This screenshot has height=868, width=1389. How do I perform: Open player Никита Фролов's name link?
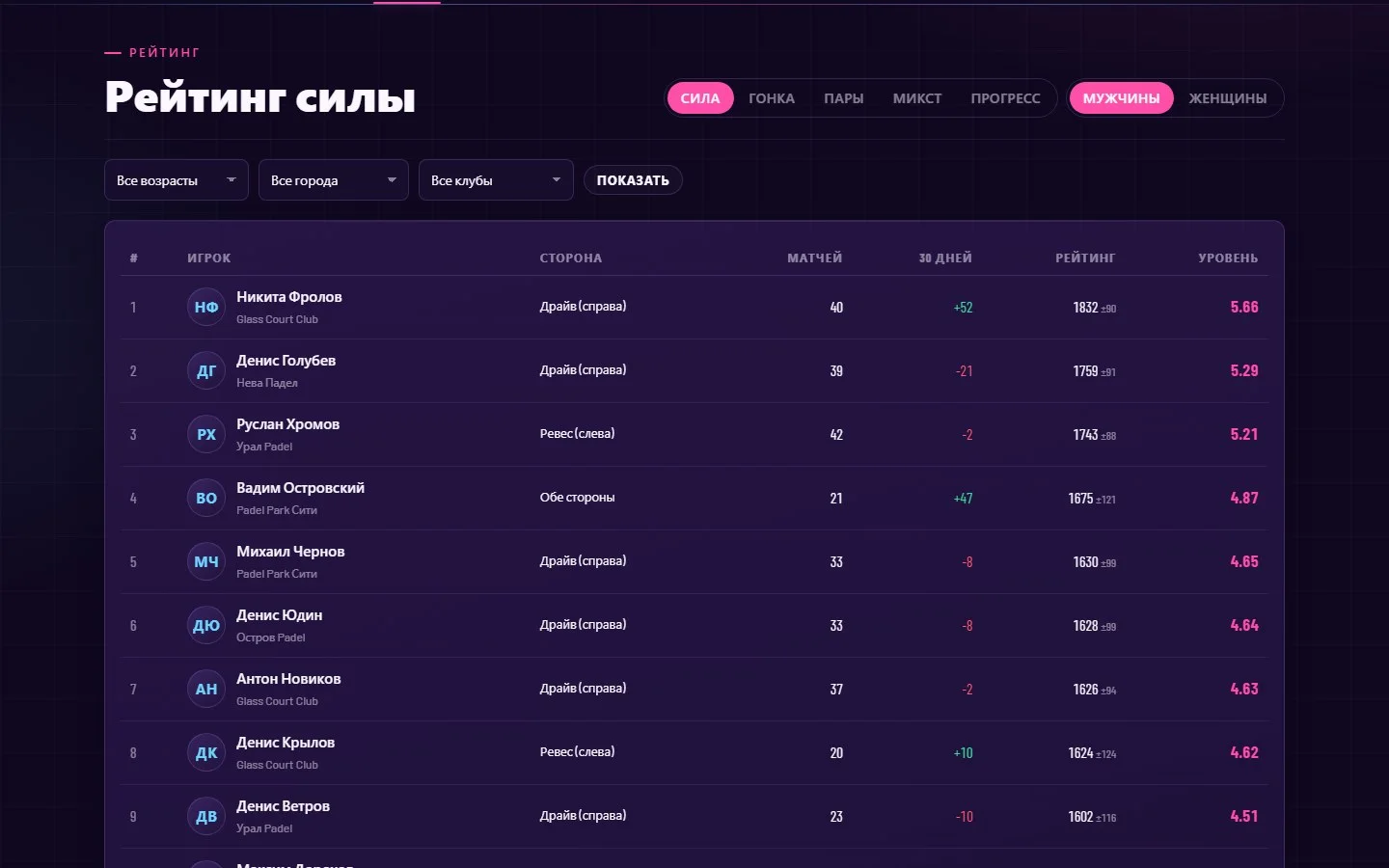point(289,297)
